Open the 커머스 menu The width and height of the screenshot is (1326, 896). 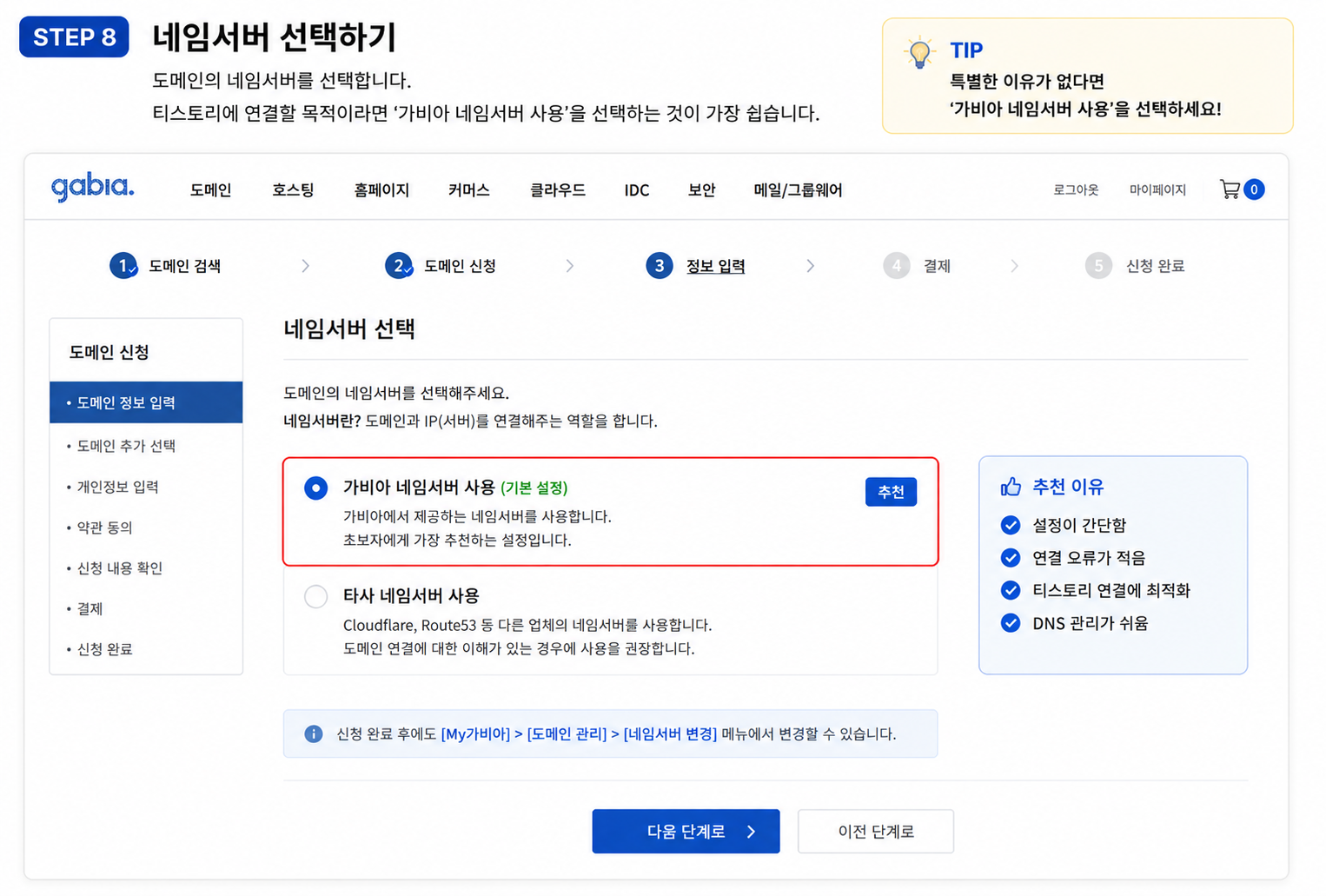[469, 190]
